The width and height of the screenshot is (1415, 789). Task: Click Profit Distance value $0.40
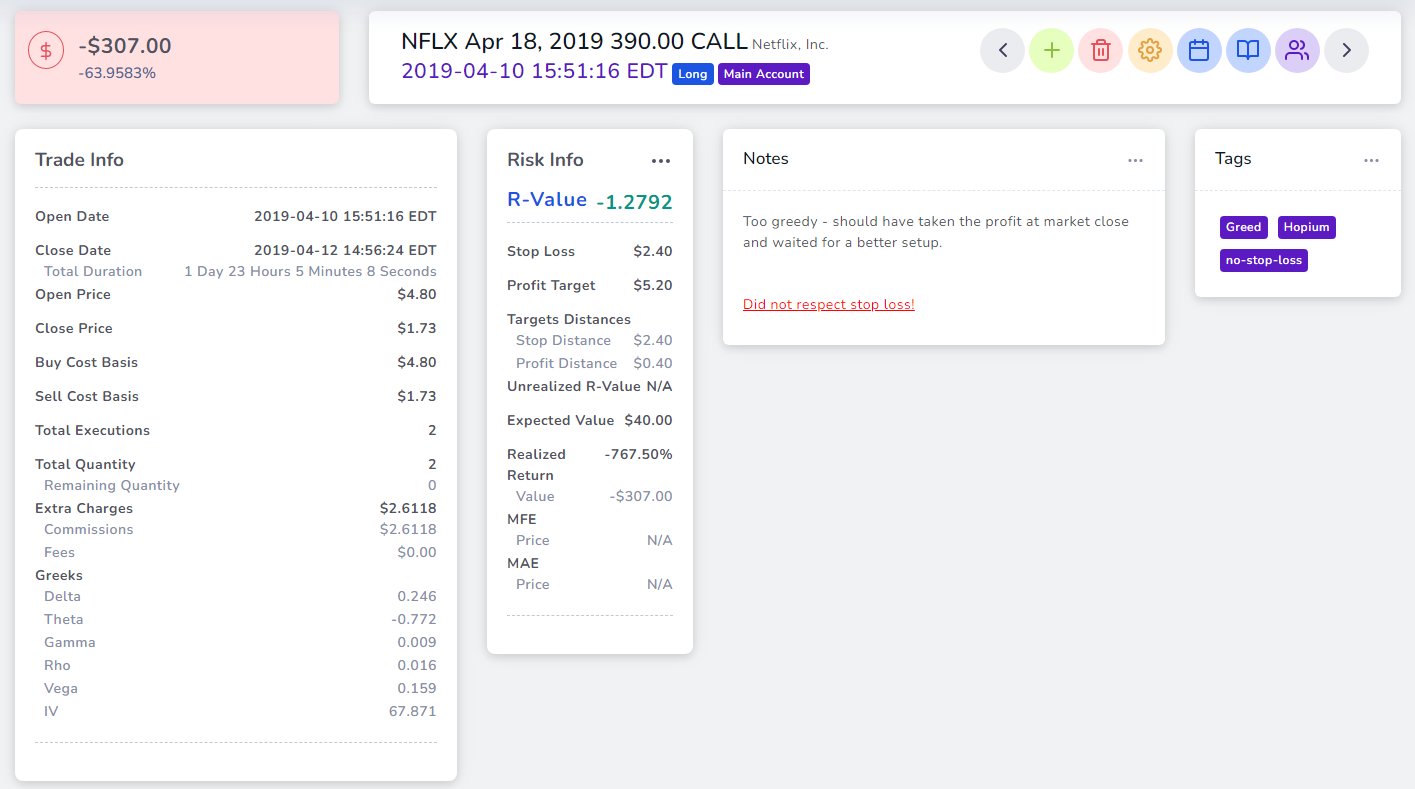653,363
